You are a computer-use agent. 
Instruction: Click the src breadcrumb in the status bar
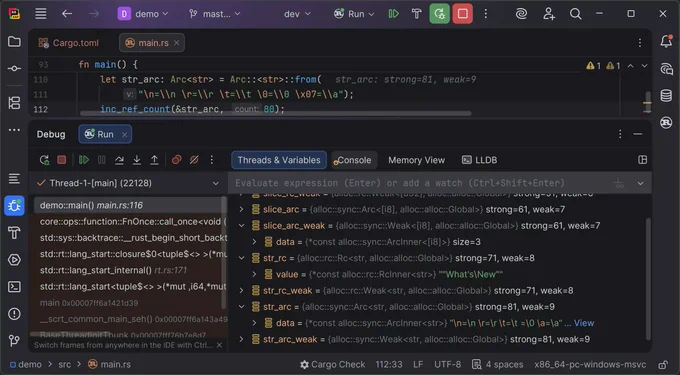(65, 365)
